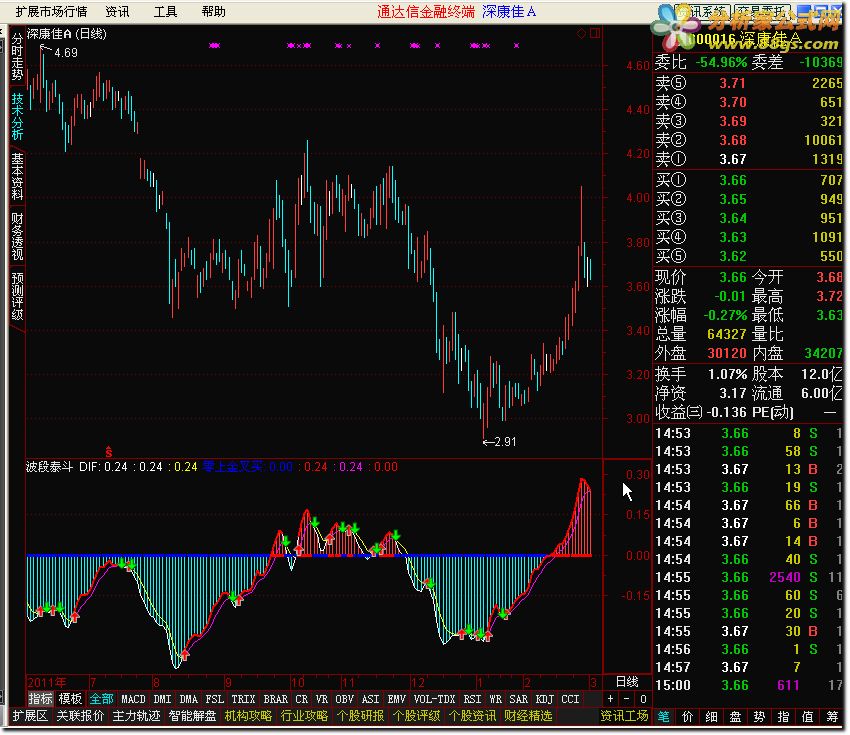This screenshot has height=735, width=850.
Task: Switch indicator to TRIX
Action: click(243, 699)
